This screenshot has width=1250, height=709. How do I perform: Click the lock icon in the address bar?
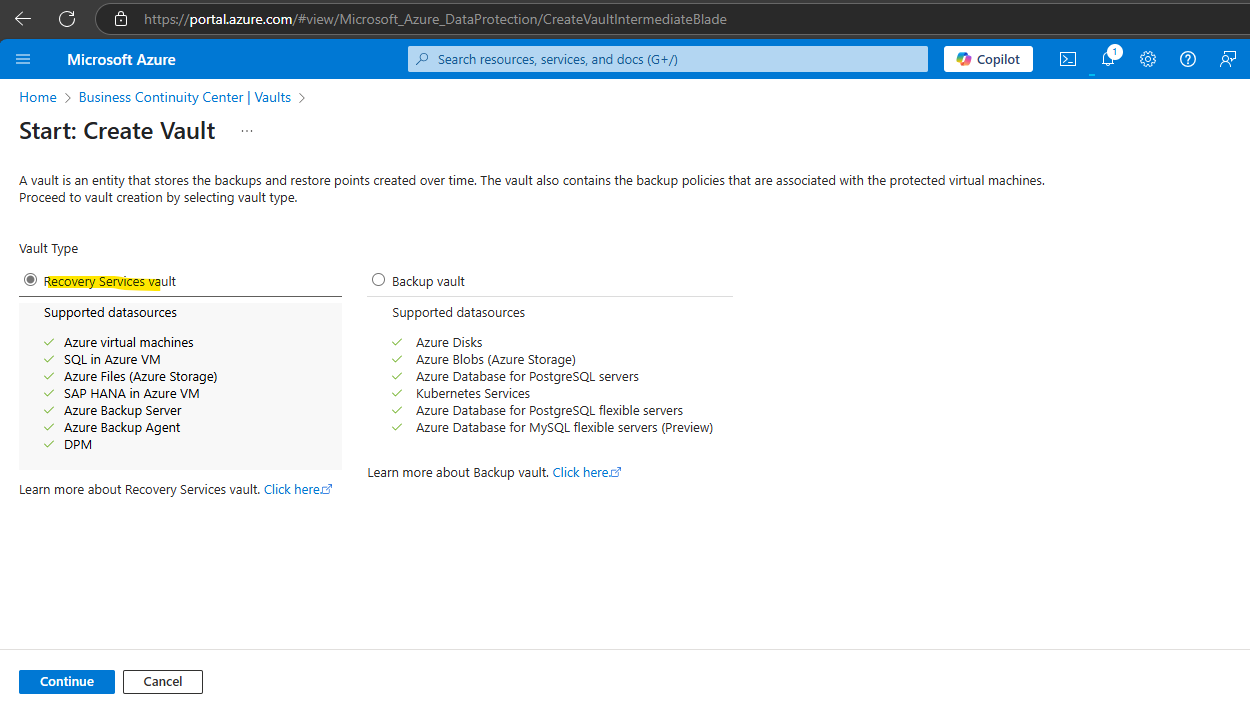click(121, 19)
